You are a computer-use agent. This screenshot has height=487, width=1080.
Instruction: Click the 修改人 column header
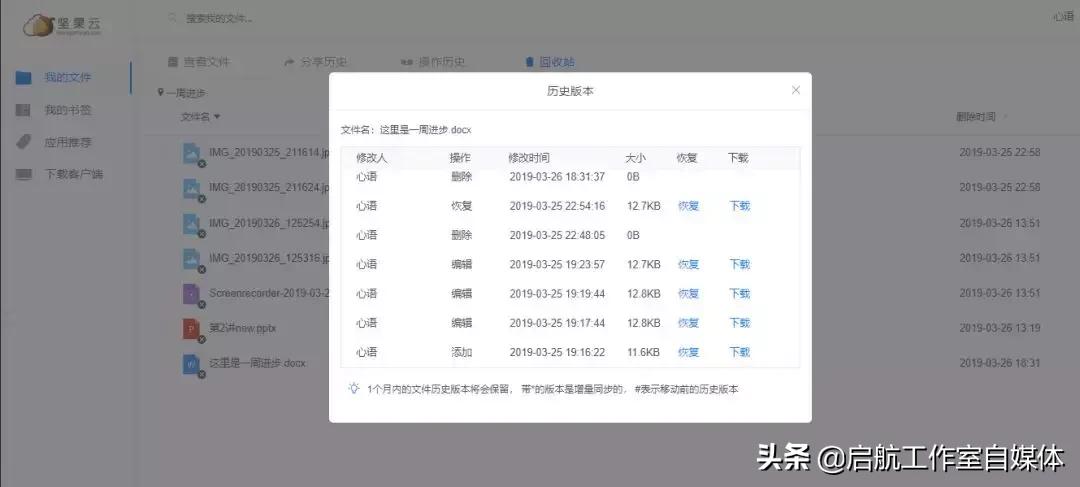[372, 158]
